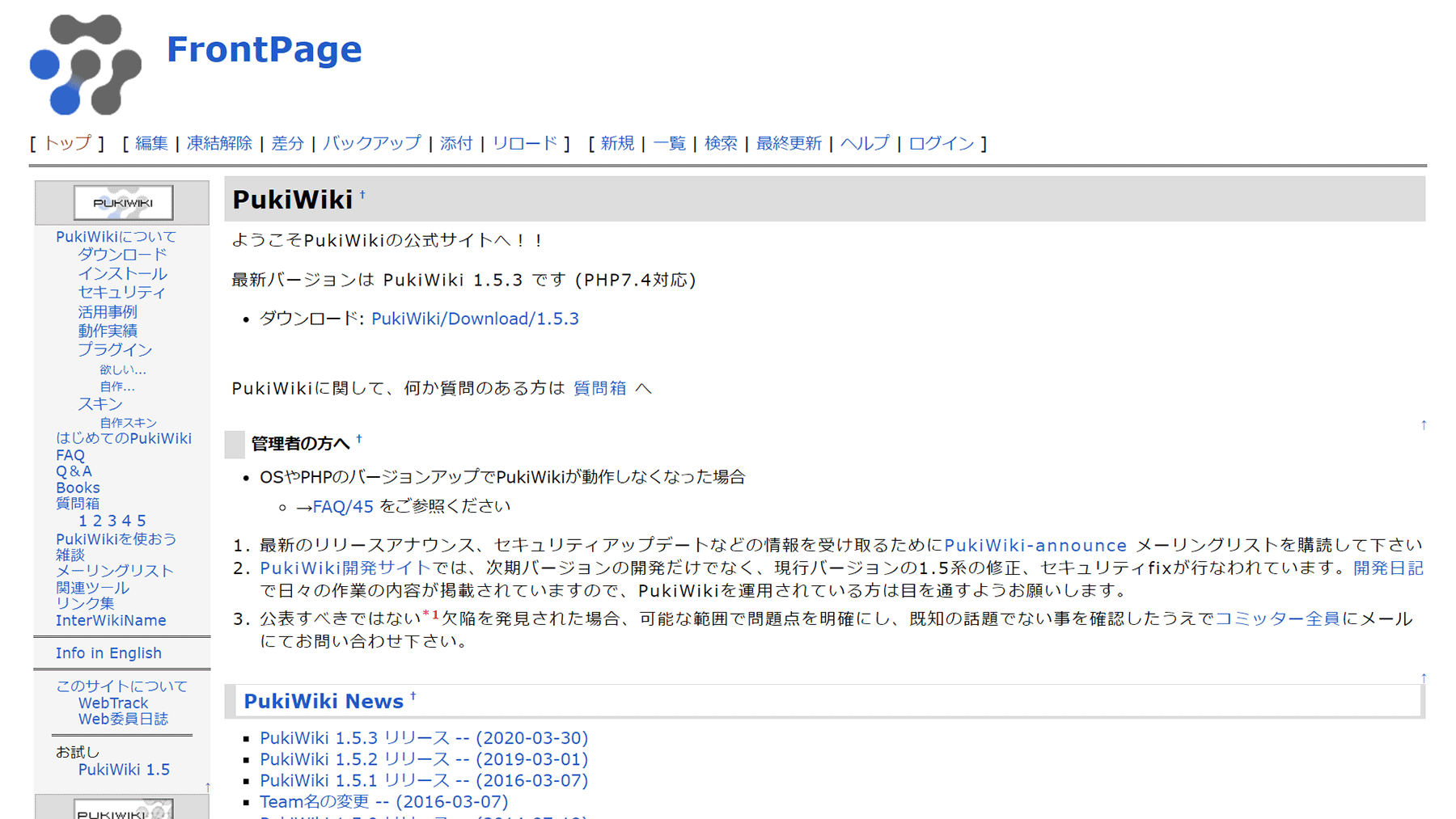Open 一覧 (list) in the navigation bar
The width and height of the screenshot is (1456, 819).
click(669, 143)
